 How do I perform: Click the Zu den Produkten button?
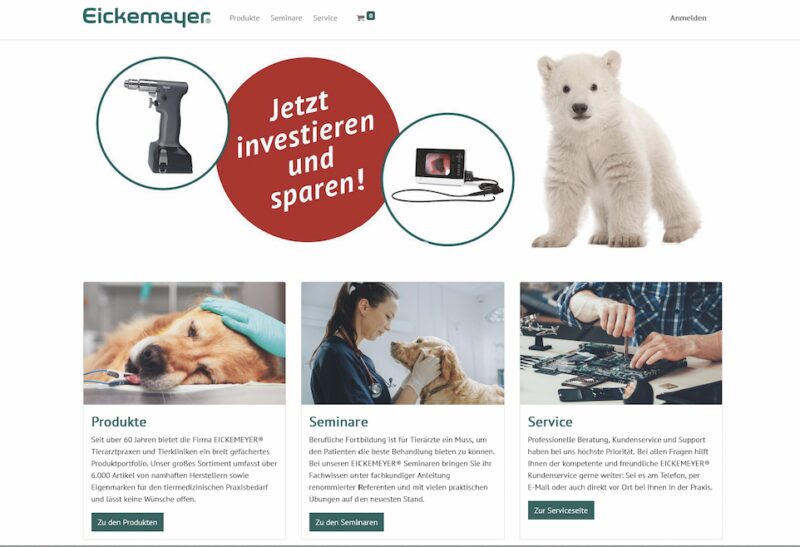tap(128, 522)
